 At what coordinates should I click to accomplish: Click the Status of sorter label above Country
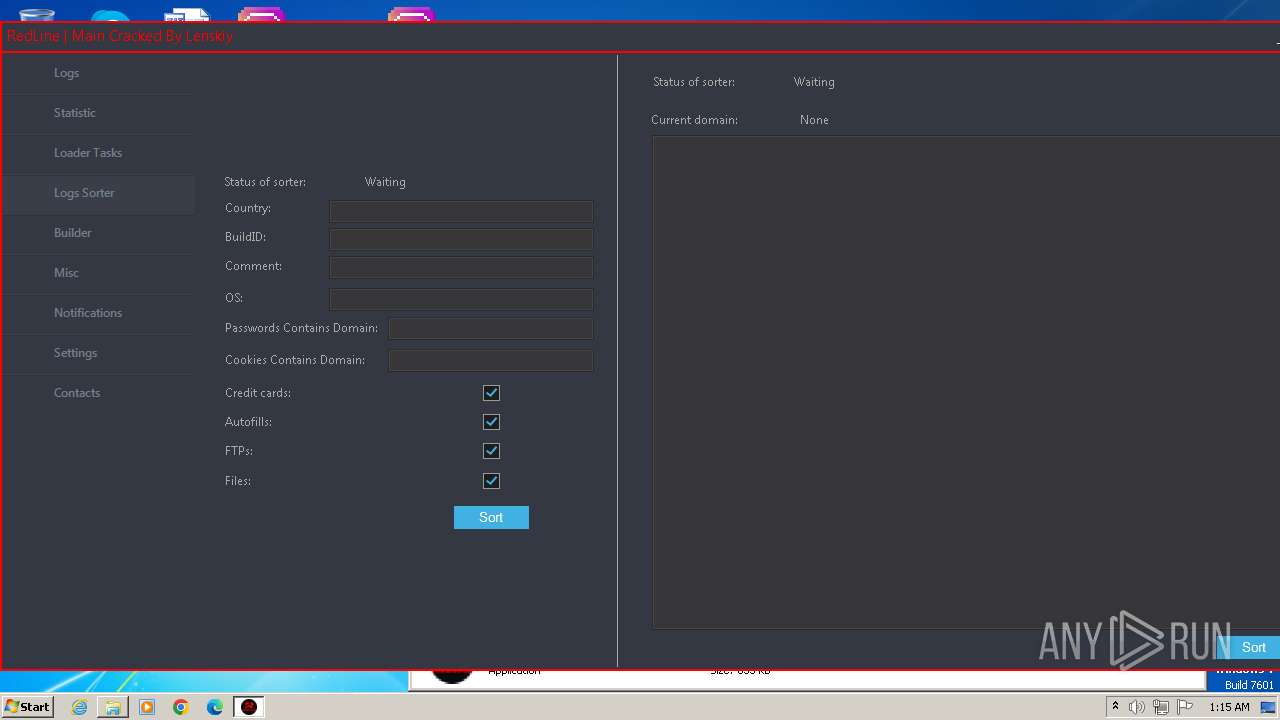click(x=265, y=182)
